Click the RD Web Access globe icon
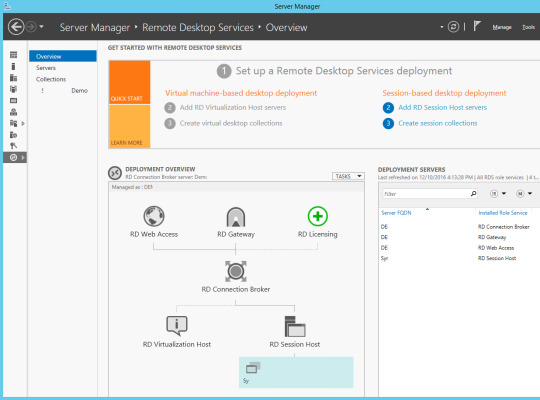This screenshot has height=400, width=540. [154, 216]
